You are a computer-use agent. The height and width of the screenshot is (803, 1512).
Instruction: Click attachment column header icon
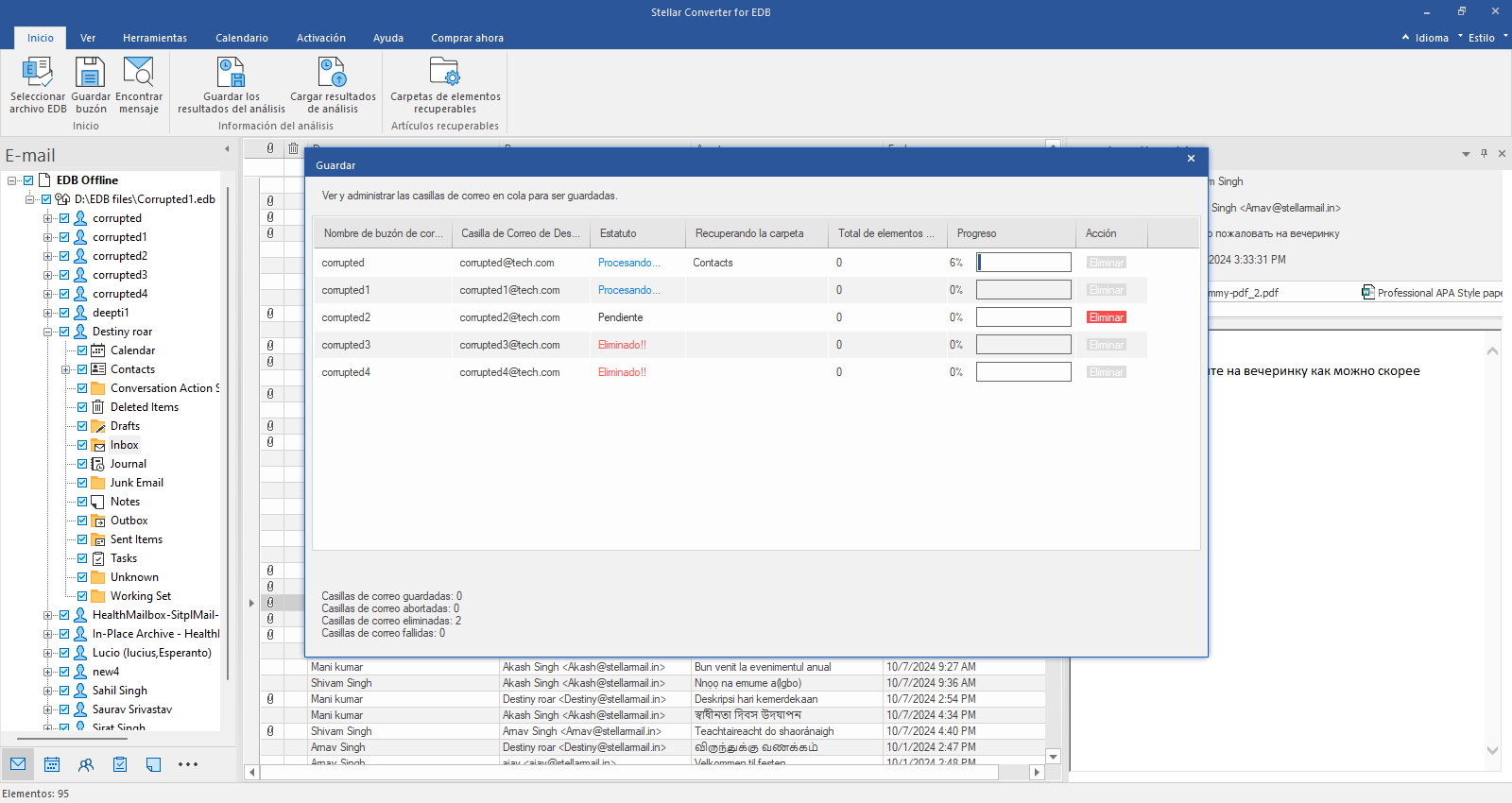270,148
